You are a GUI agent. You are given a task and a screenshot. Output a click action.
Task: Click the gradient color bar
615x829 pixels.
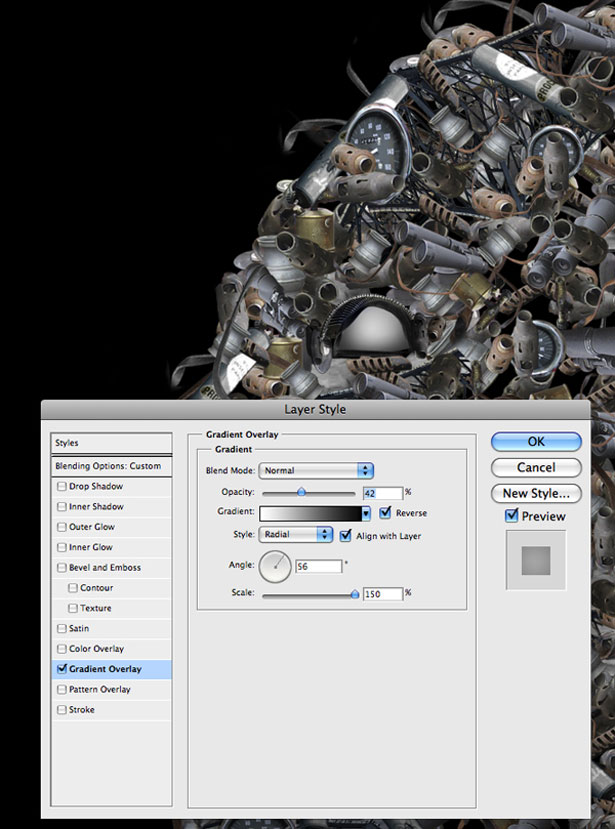pos(310,513)
